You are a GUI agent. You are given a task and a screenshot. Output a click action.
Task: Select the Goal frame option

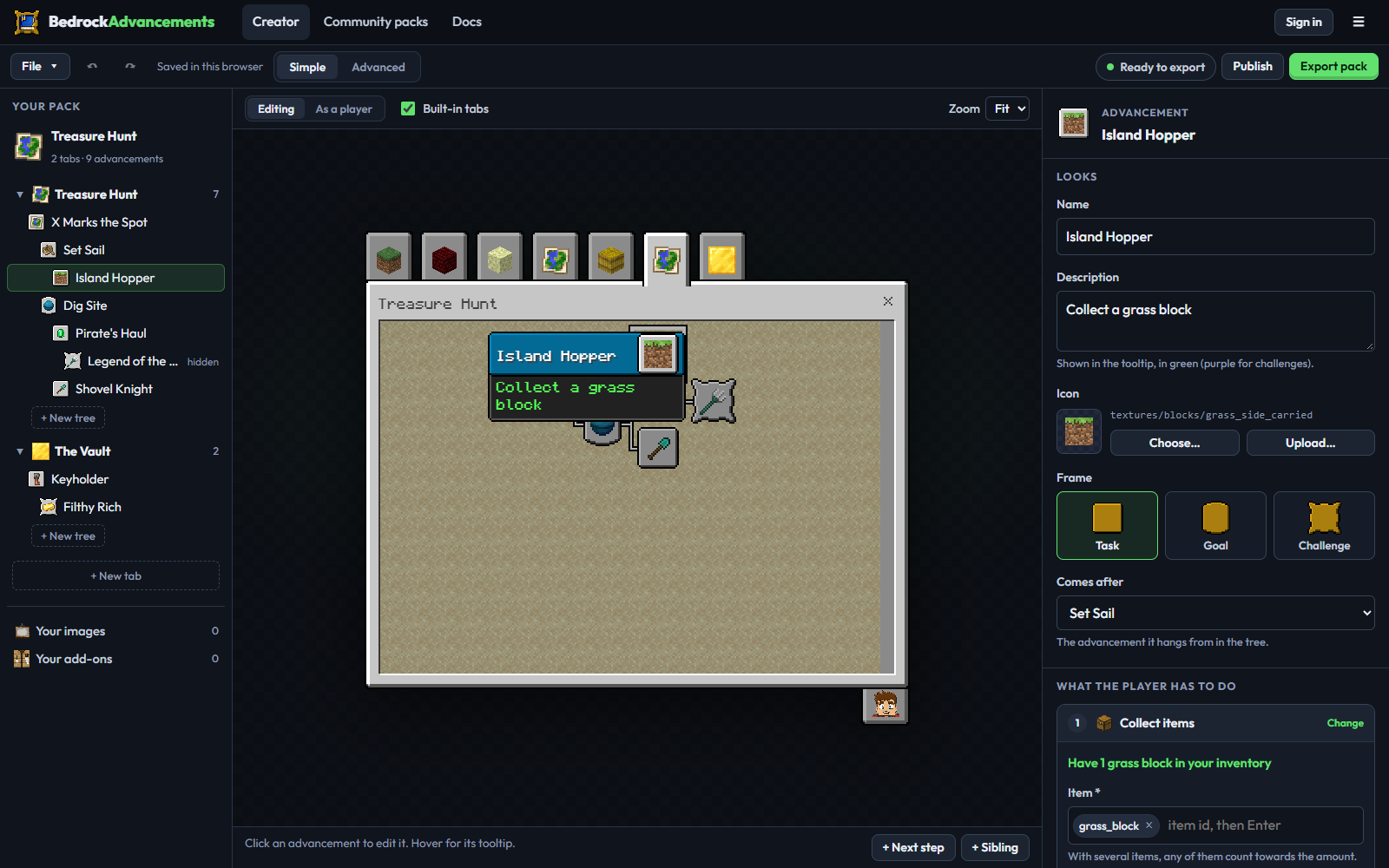1215,525
